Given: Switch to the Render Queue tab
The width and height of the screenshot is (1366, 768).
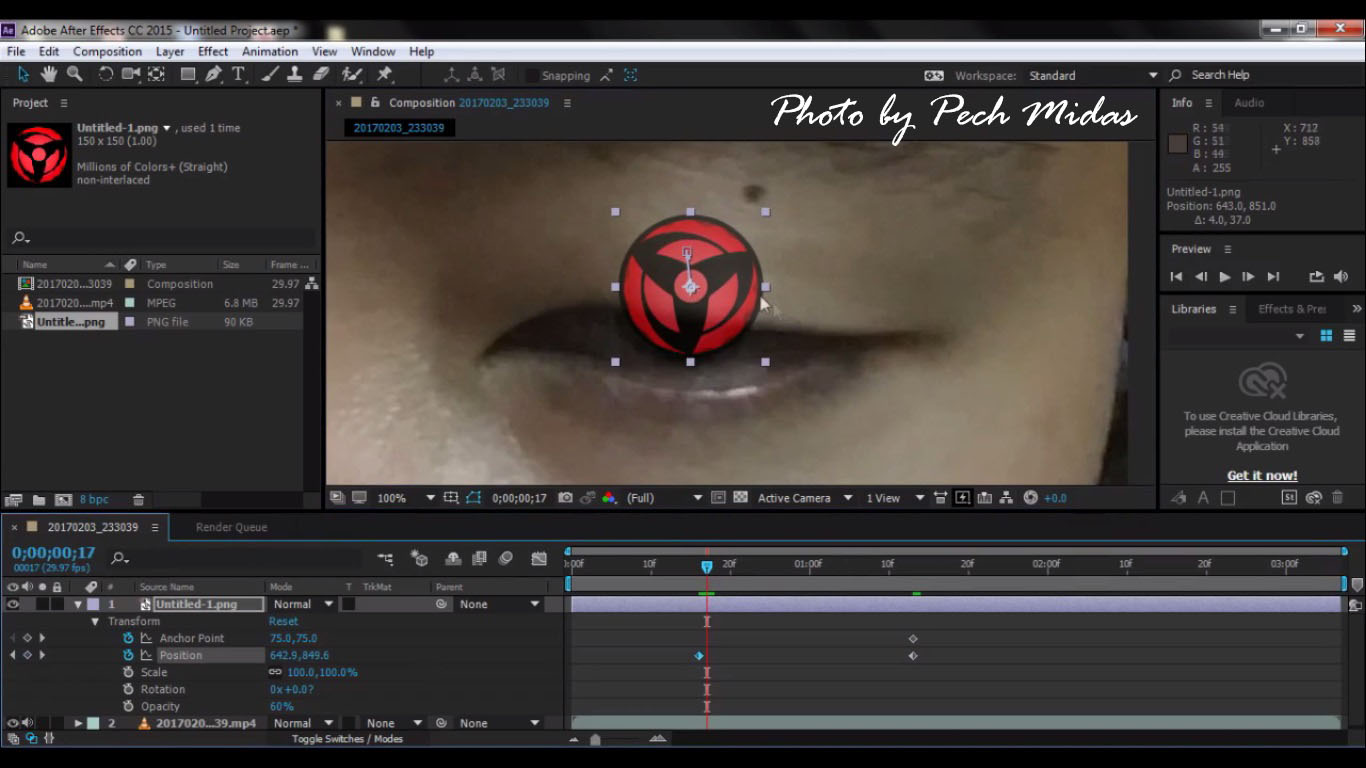Looking at the screenshot, I should (231, 527).
